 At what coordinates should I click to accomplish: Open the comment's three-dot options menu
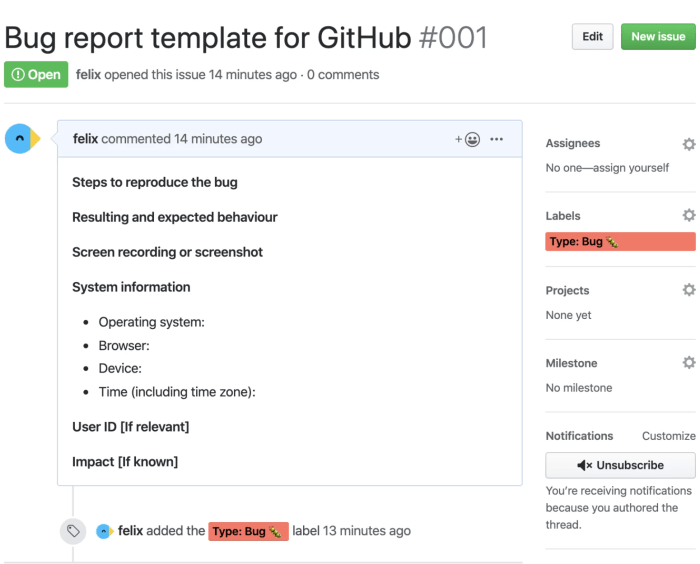coord(497,139)
